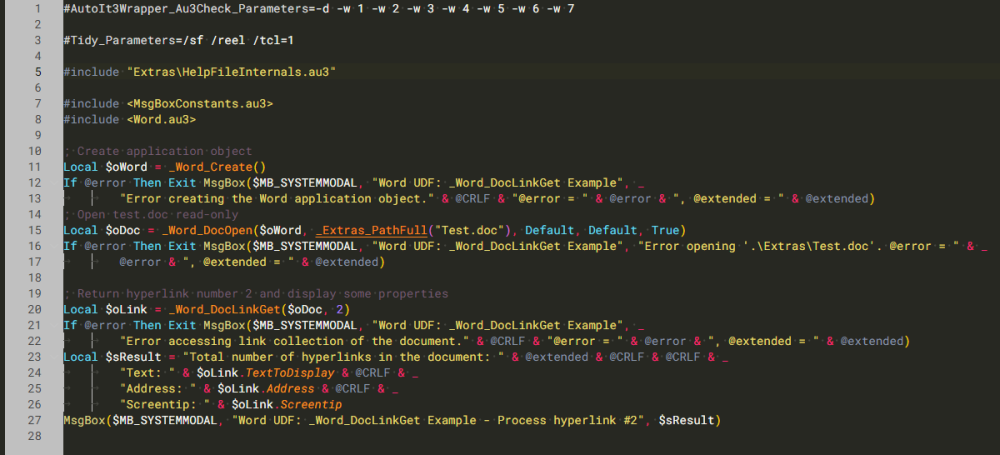Click line number 20 in the gutter
The image size is (1000, 455).
34,310
